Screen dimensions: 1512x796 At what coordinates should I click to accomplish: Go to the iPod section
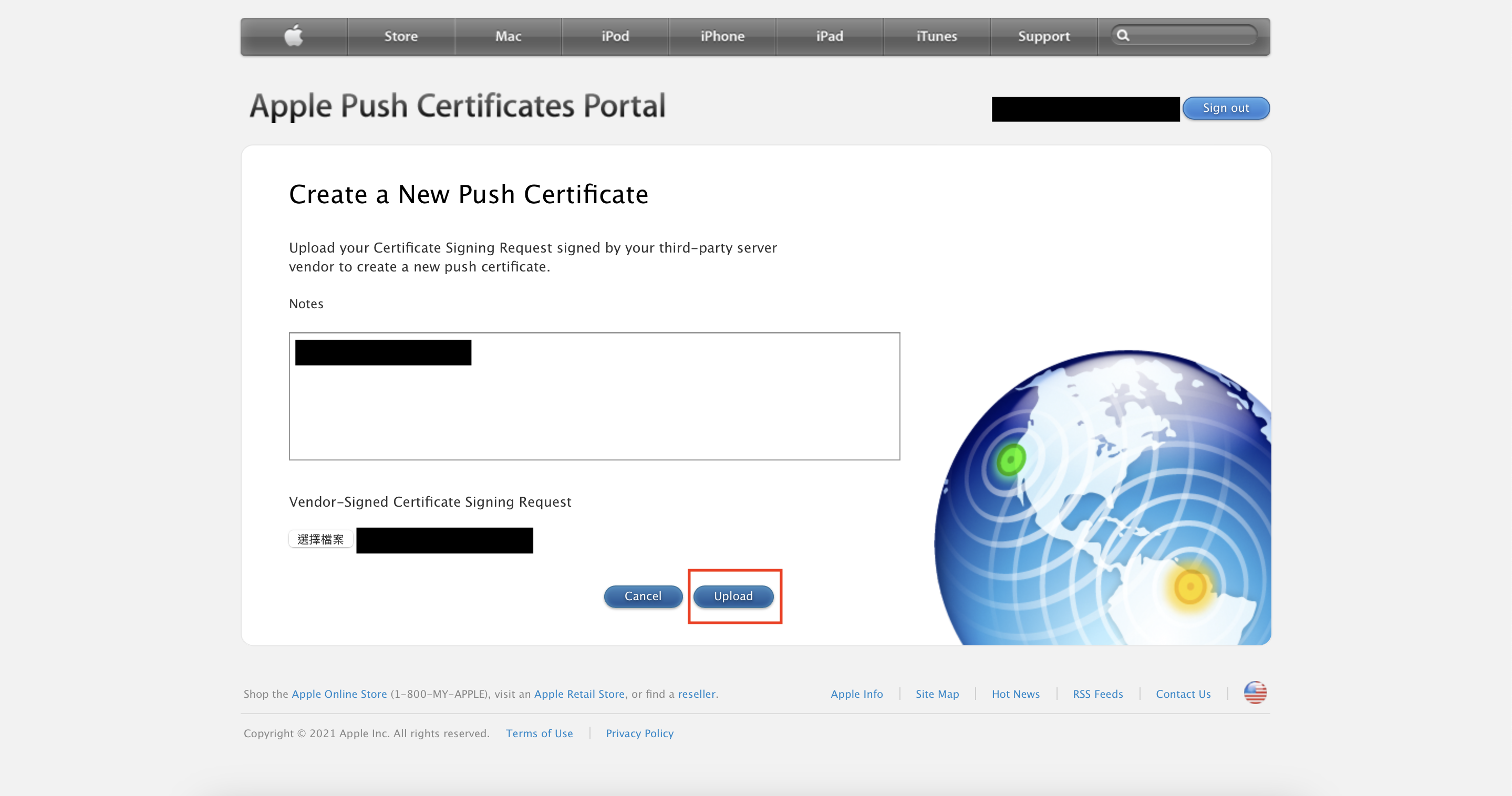click(x=615, y=36)
